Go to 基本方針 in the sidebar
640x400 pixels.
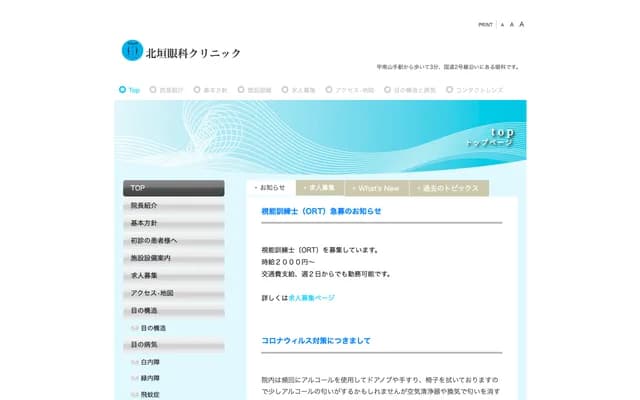[174, 223]
